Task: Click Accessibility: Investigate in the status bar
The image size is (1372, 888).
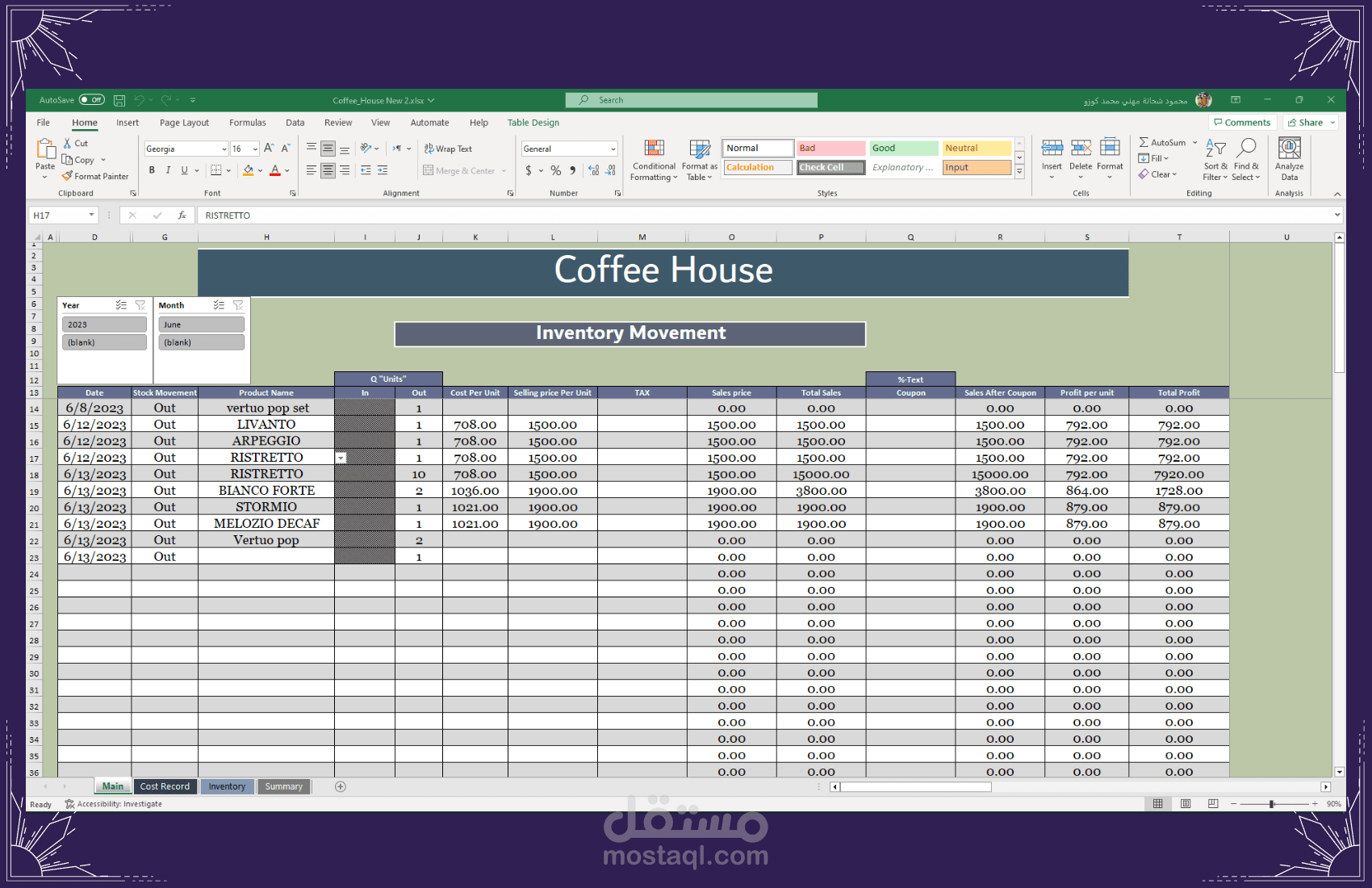Action: click(x=114, y=804)
